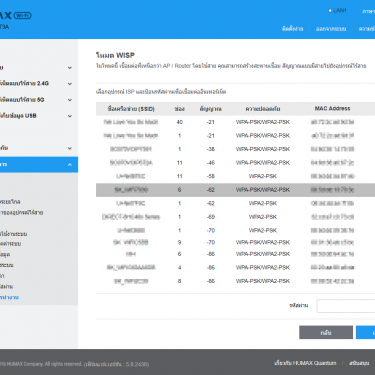
Task: Click the channel column header ช่อง
Action: click(179, 109)
